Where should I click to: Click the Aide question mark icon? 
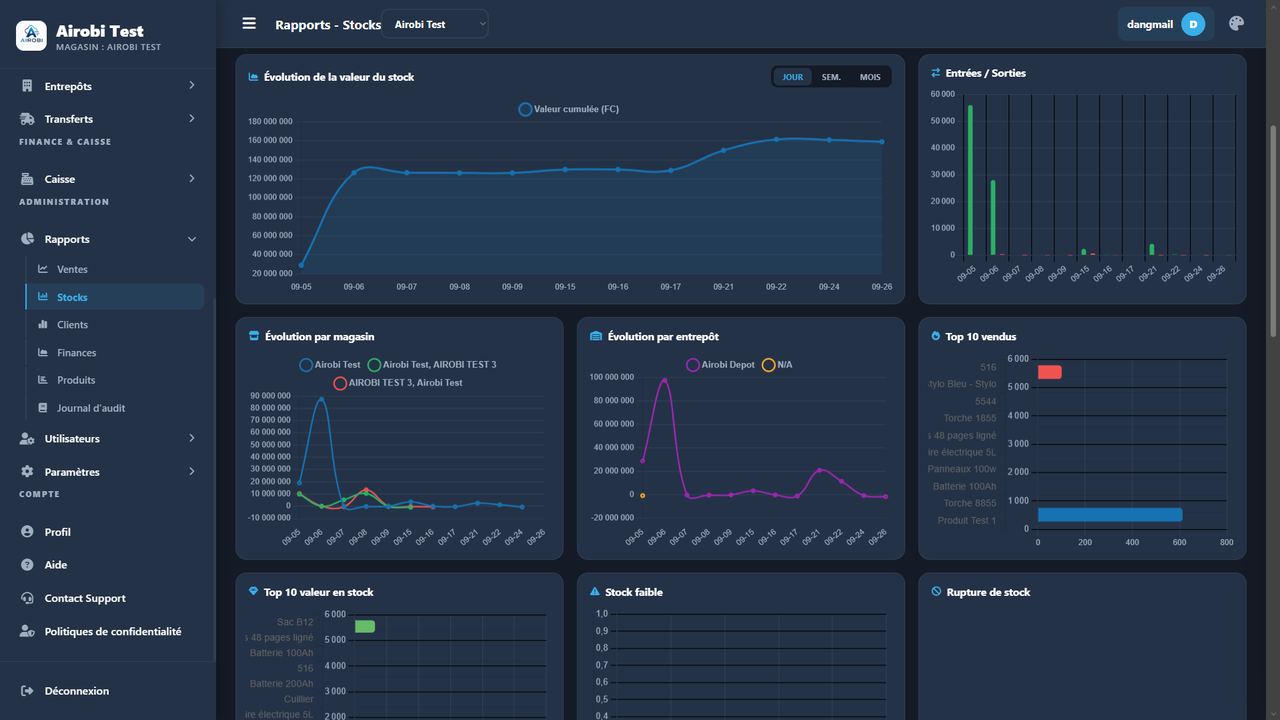(x=27, y=565)
